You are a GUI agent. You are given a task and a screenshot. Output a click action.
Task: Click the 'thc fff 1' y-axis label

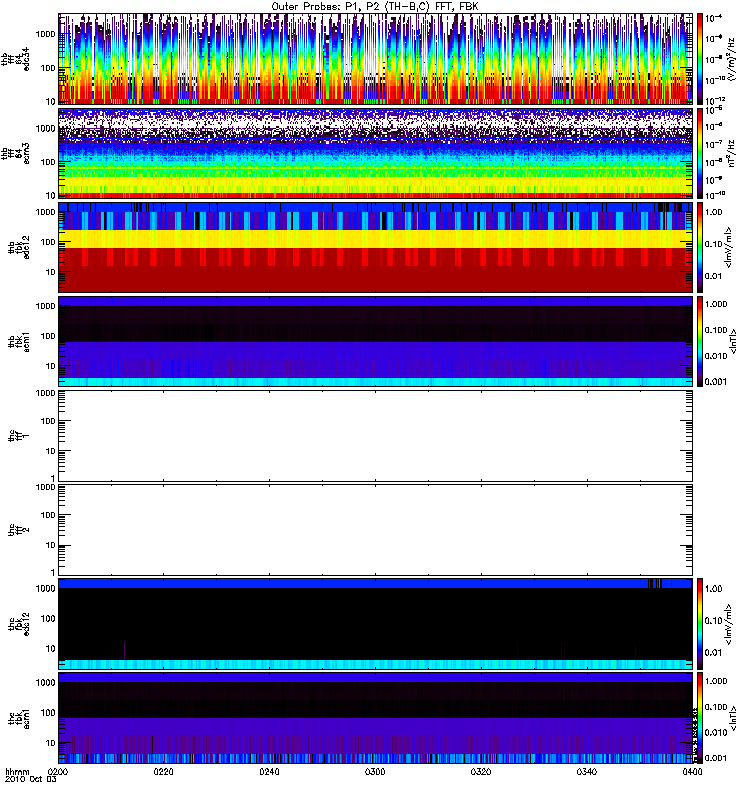tap(19, 436)
